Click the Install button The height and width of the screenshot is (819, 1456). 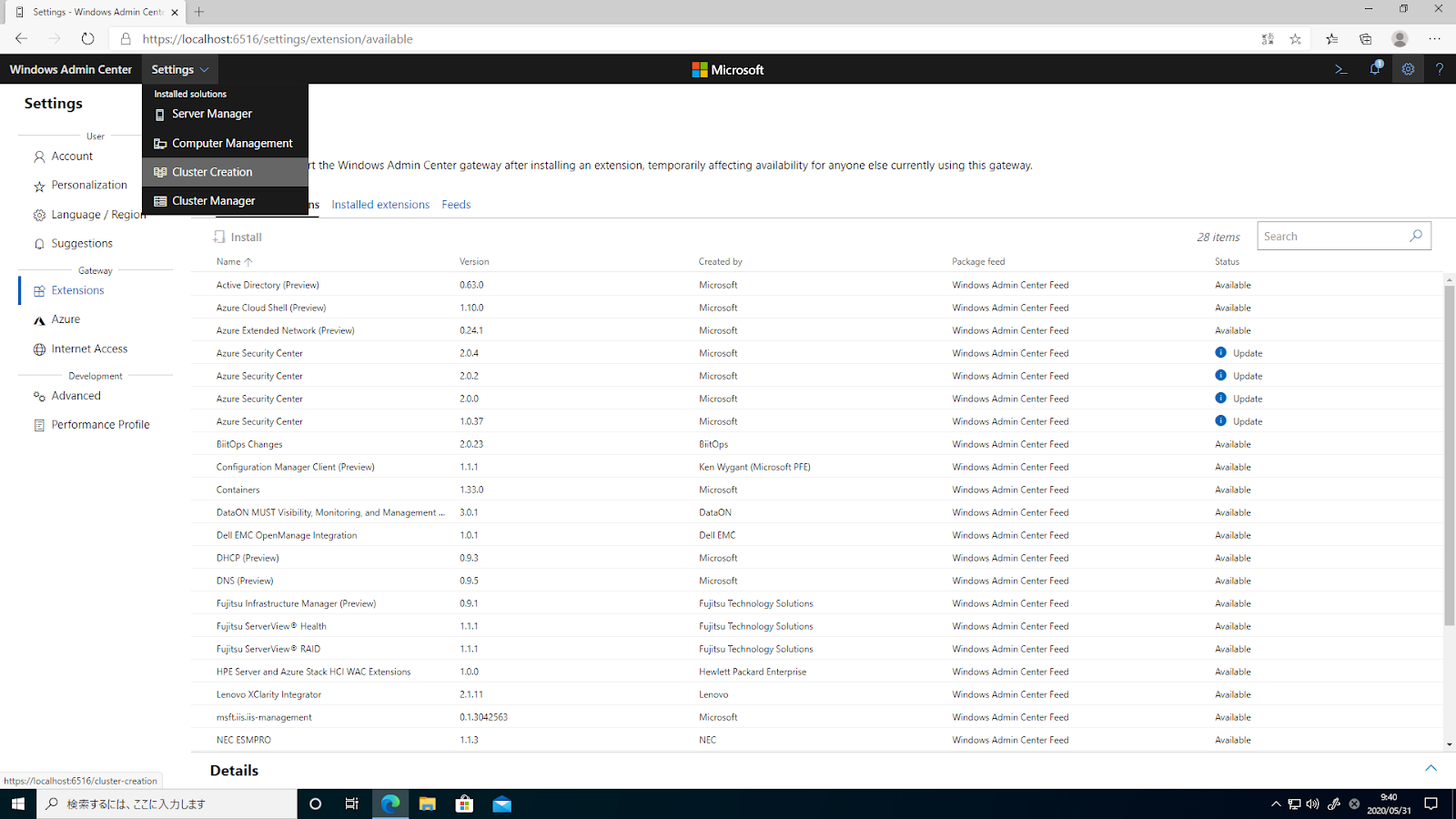[238, 237]
